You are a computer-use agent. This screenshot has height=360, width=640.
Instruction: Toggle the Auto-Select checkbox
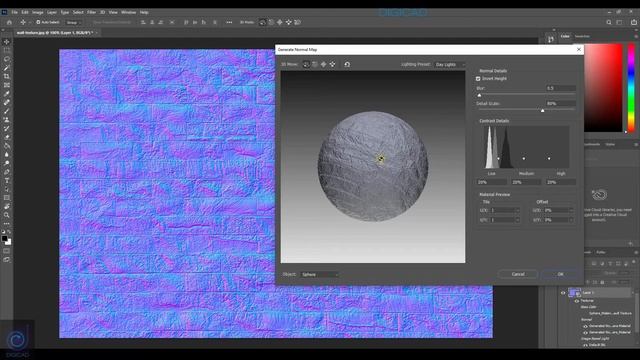click(38, 22)
